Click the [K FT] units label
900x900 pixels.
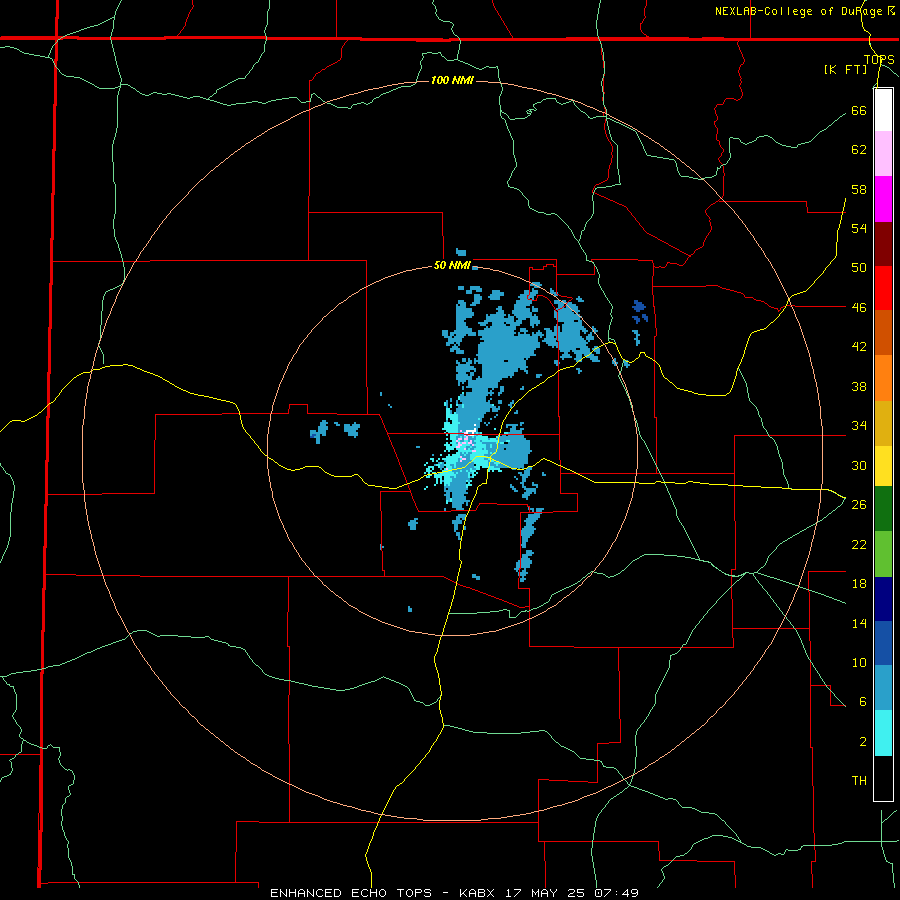click(x=845, y=69)
